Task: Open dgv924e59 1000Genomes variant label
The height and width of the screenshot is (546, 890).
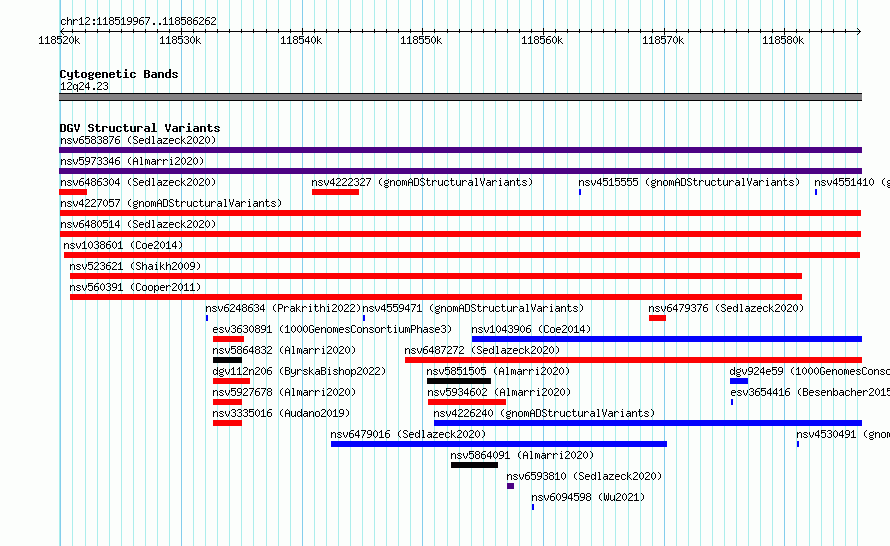Action: pyautogui.click(x=809, y=371)
